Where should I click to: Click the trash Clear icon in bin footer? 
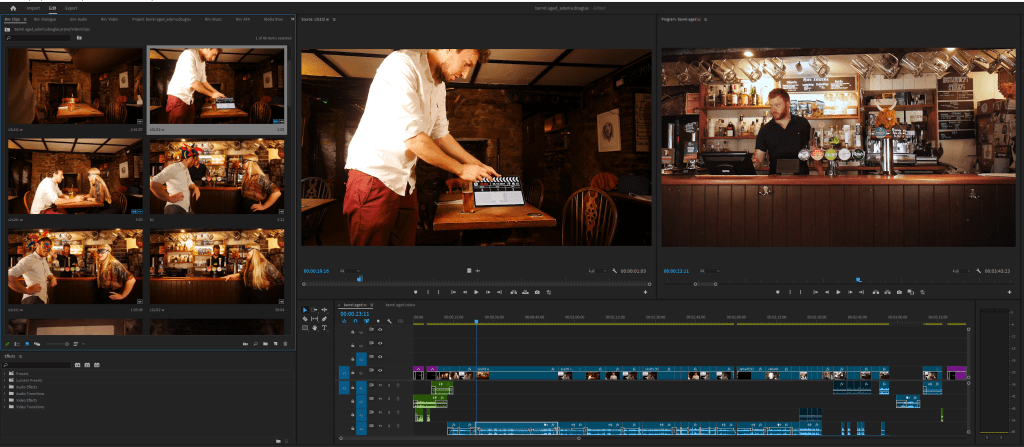285,344
